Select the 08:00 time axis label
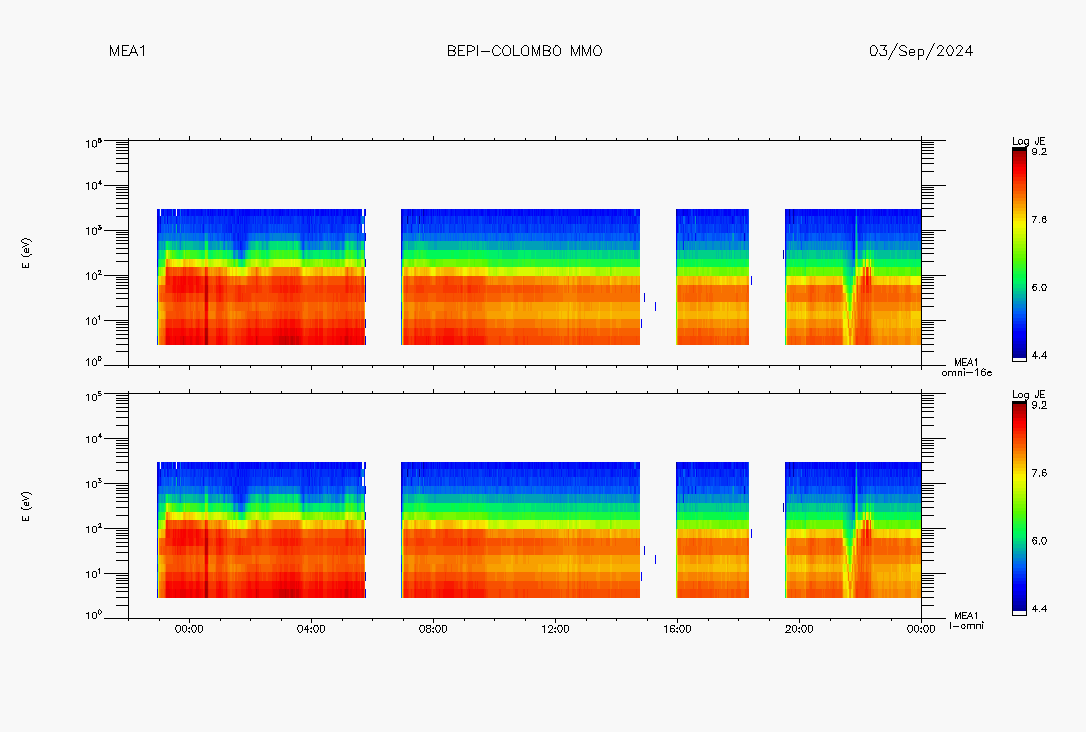The height and width of the screenshot is (732, 1086). pyautogui.click(x=433, y=629)
